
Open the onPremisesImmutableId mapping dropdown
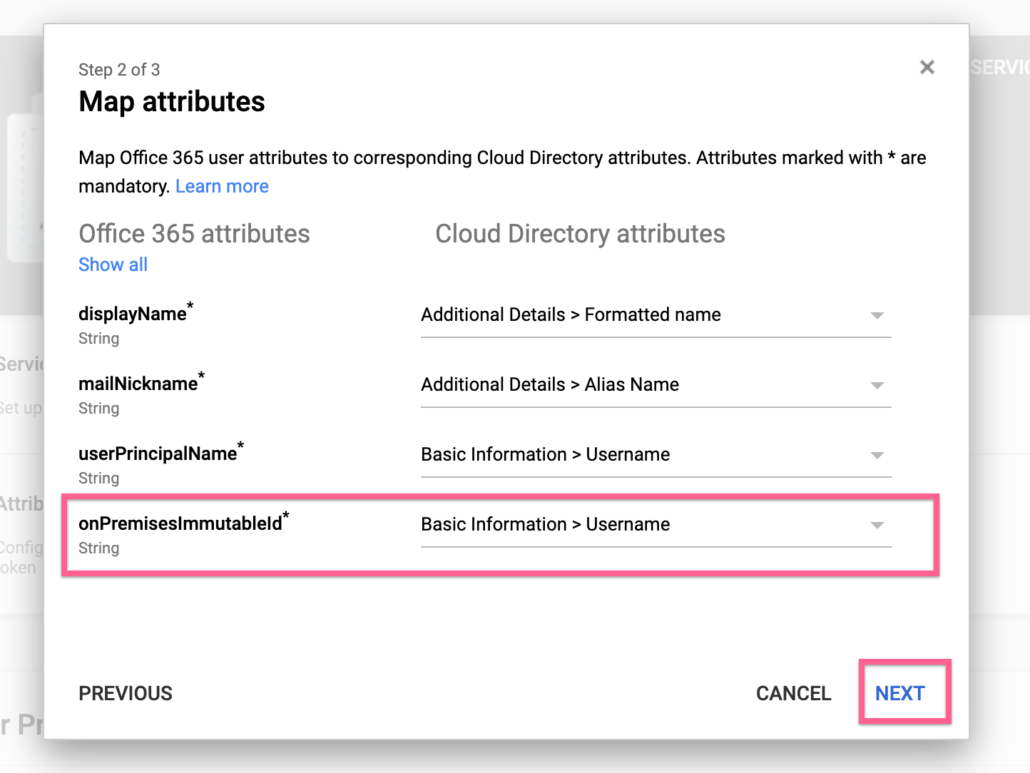coord(656,525)
